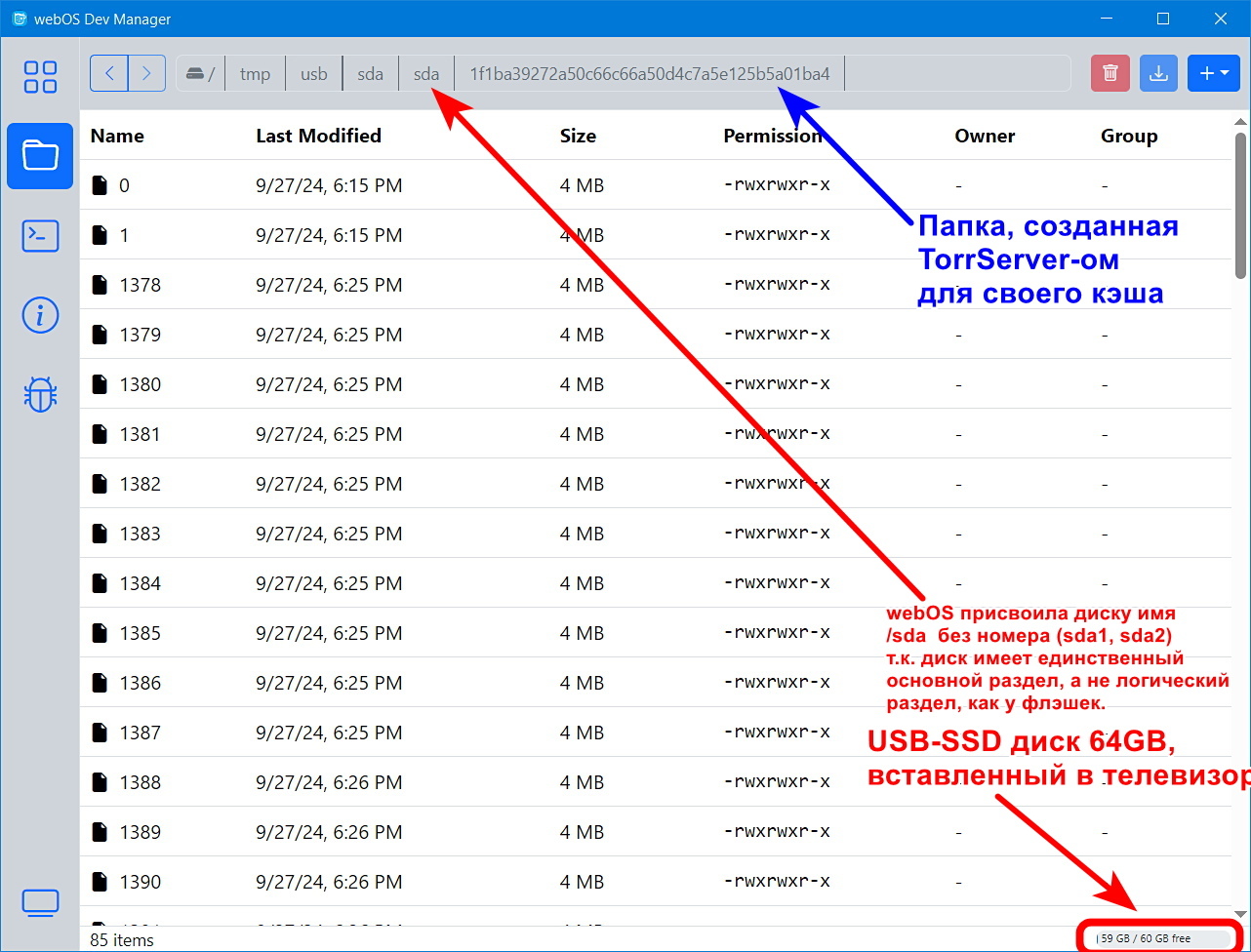Open the Debug bug sidebar icon

tap(40, 394)
